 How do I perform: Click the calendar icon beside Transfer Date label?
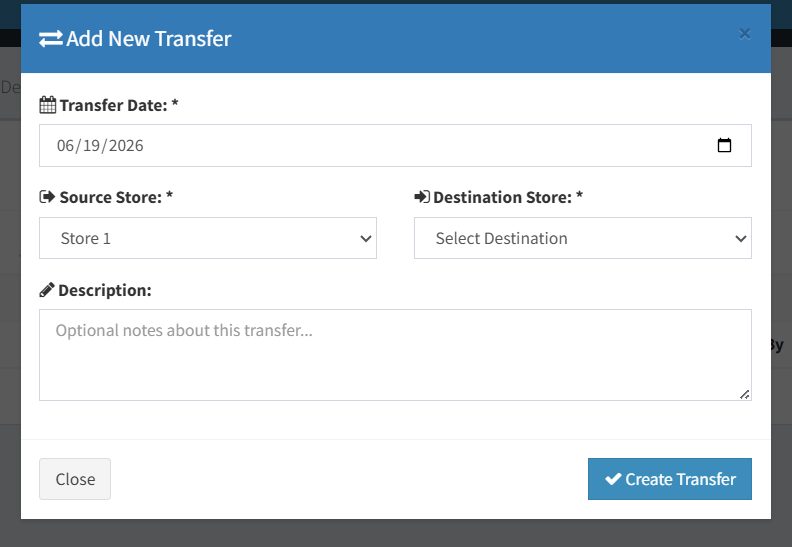[x=47, y=105]
